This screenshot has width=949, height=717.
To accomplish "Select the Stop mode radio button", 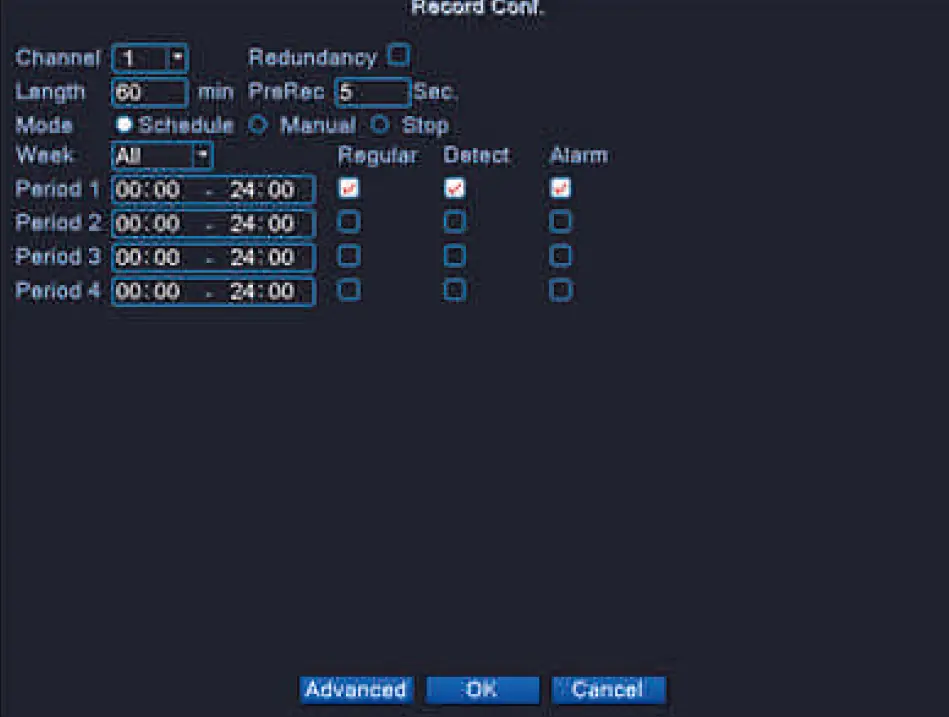I will [379, 125].
